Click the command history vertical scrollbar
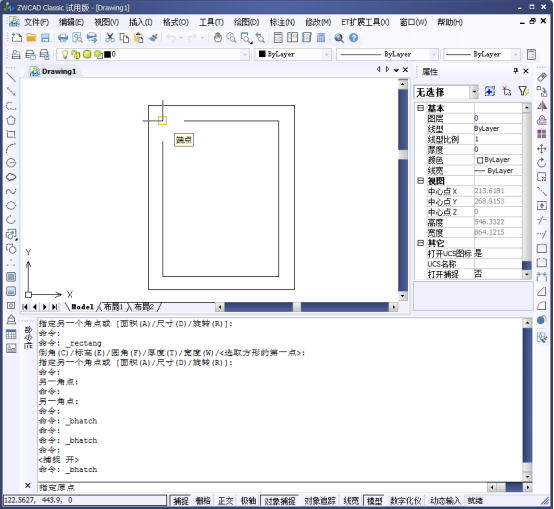This screenshot has width=554, height=509. click(527, 399)
